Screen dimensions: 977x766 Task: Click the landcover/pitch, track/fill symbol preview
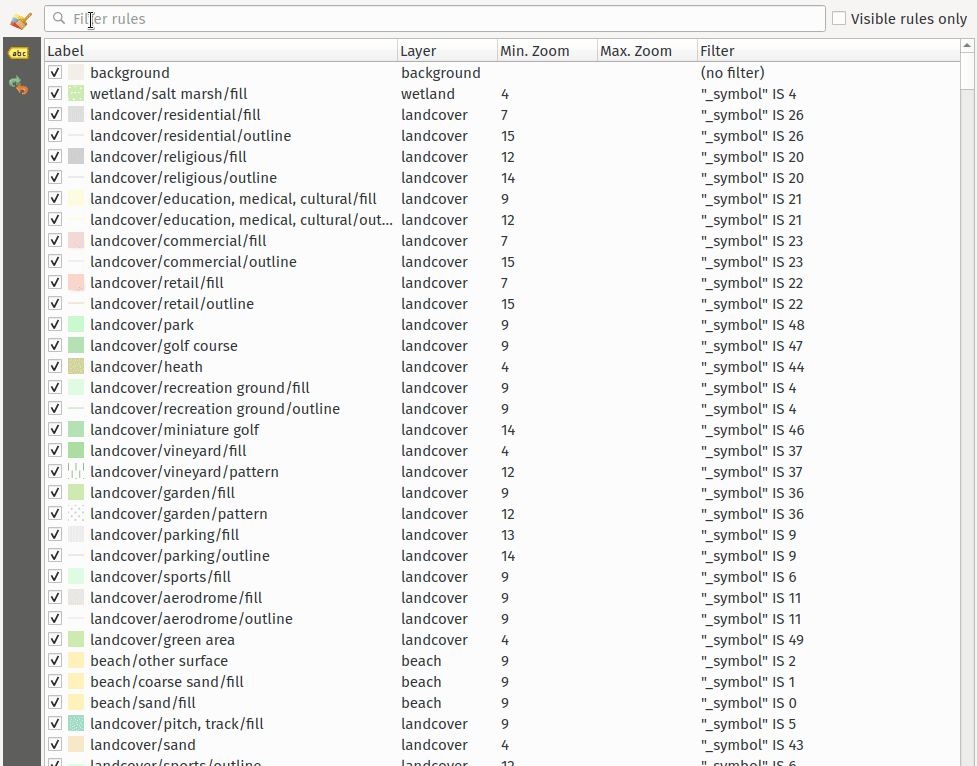pyautogui.click(x=76, y=724)
